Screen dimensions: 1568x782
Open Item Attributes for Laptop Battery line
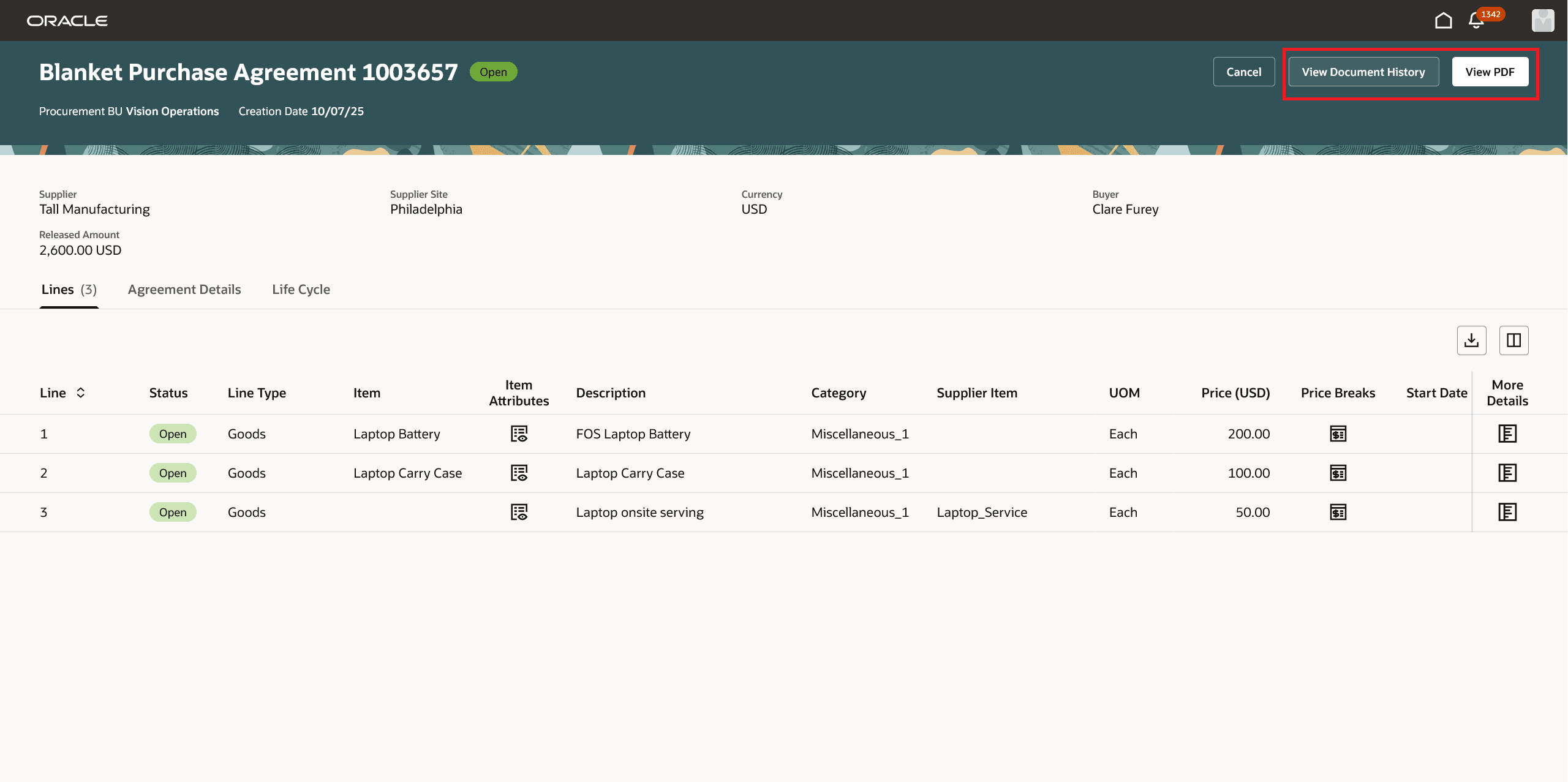click(519, 434)
